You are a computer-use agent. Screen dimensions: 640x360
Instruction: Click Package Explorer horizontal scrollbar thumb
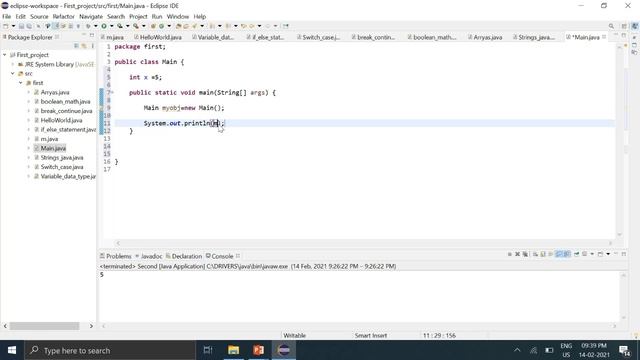pos(44,326)
